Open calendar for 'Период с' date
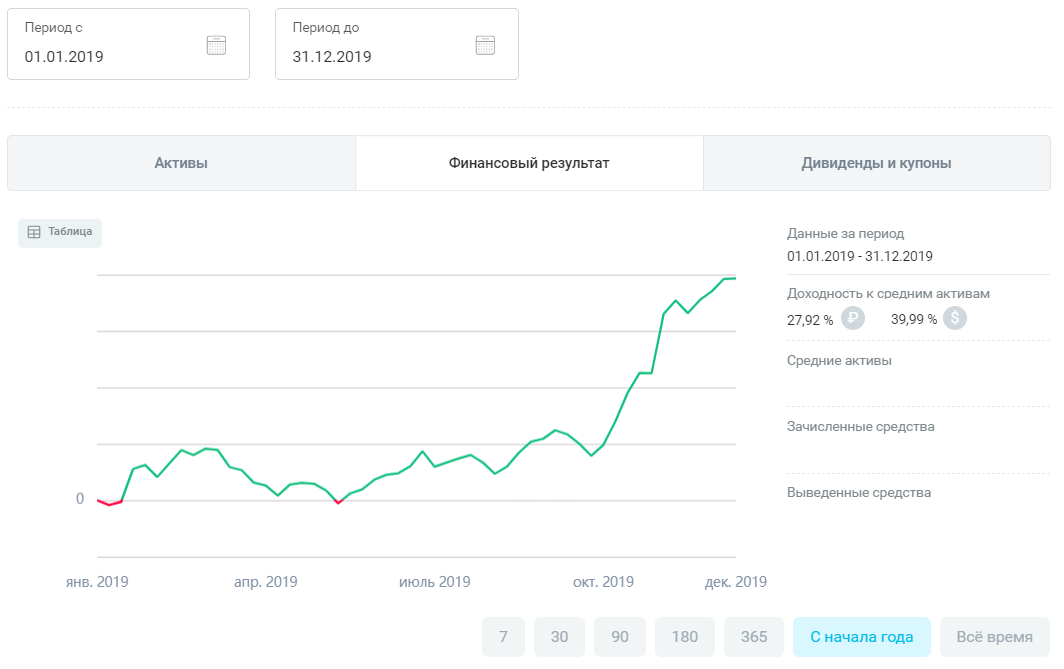Image resolution: width=1064 pixels, height=669 pixels. (x=217, y=45)
